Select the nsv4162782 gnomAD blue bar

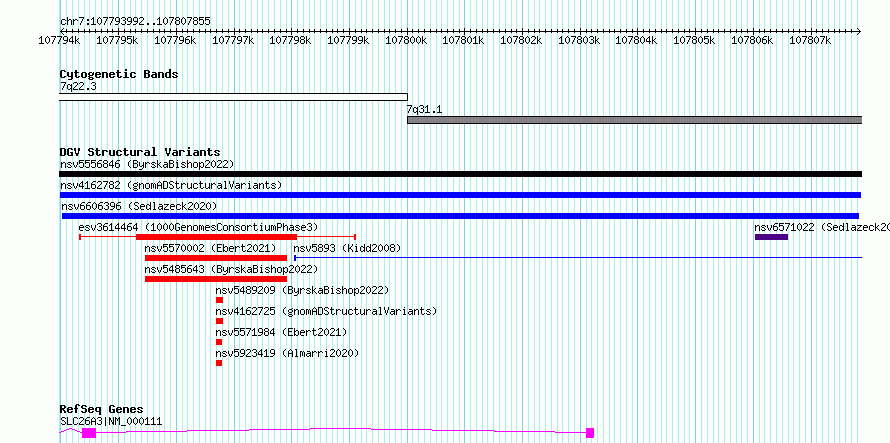tap(460, 195)
